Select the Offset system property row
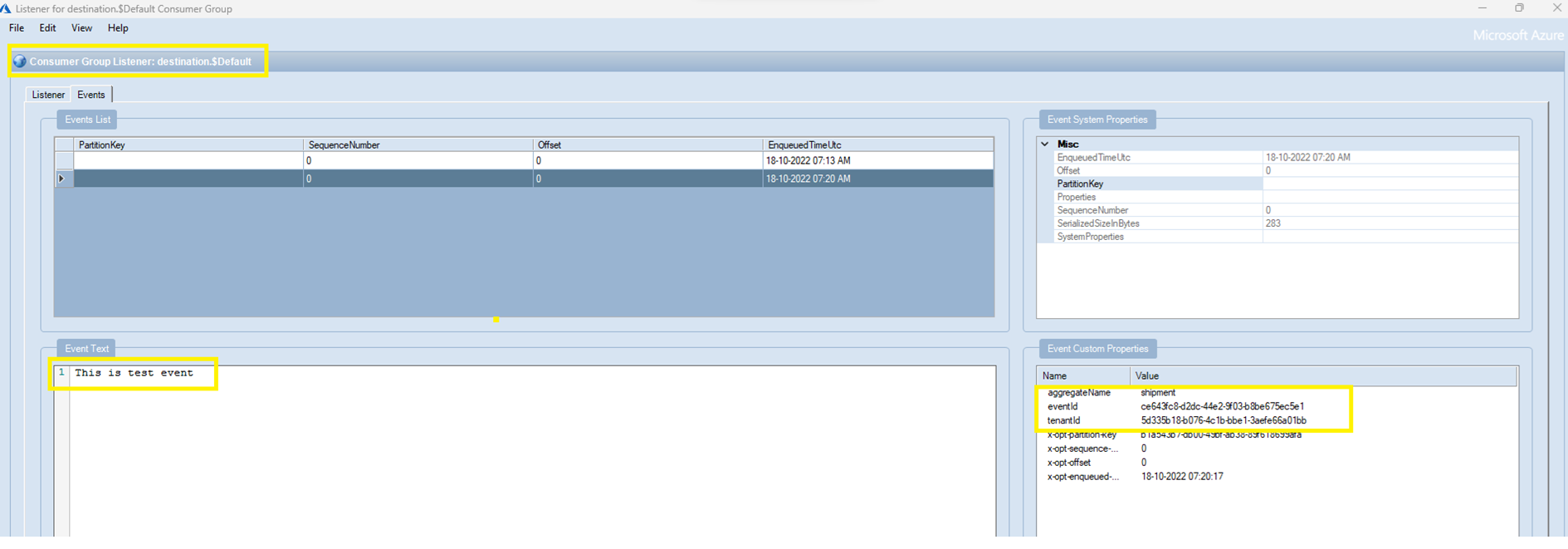The image size is (1568, 549). click(x=1285, y=170)
